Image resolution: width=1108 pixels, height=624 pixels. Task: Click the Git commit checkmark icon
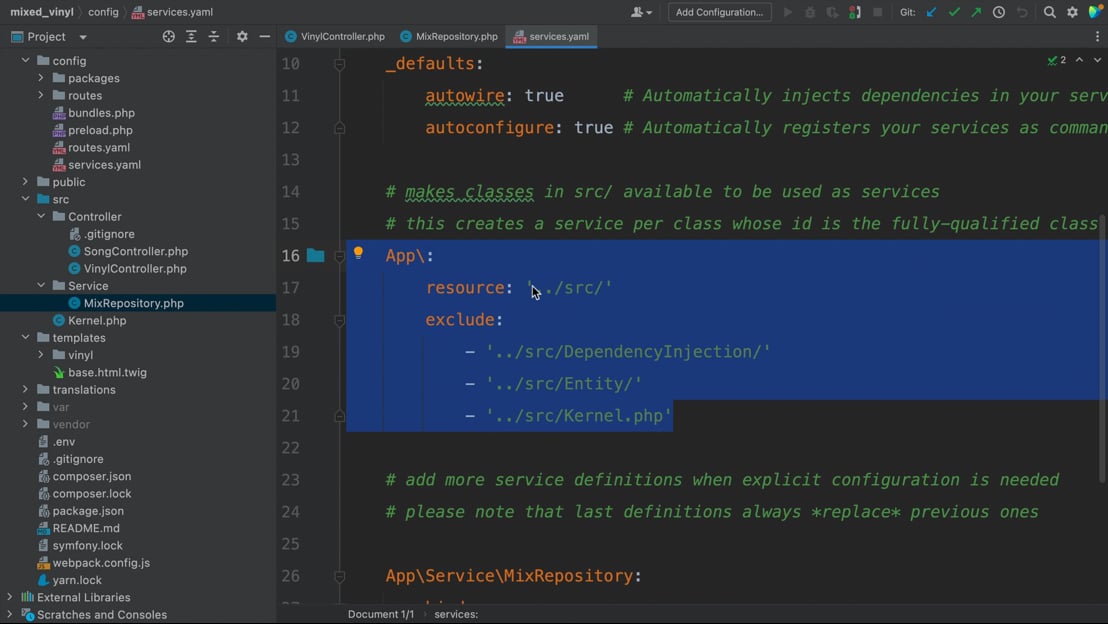[x=954, y=12]
